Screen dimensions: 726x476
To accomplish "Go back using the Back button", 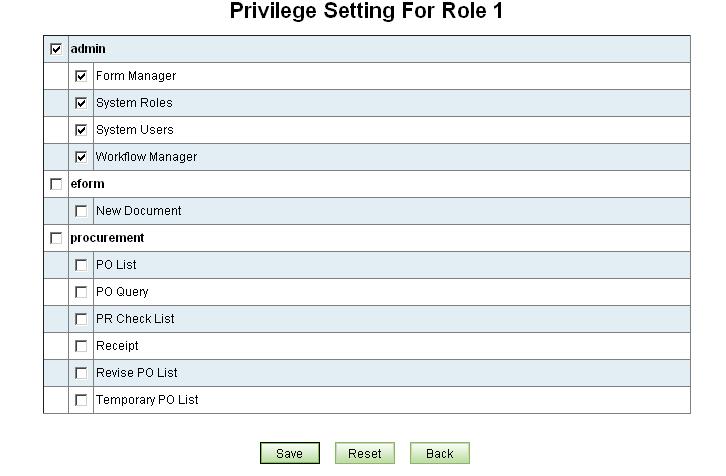I will tap(439, 453).
